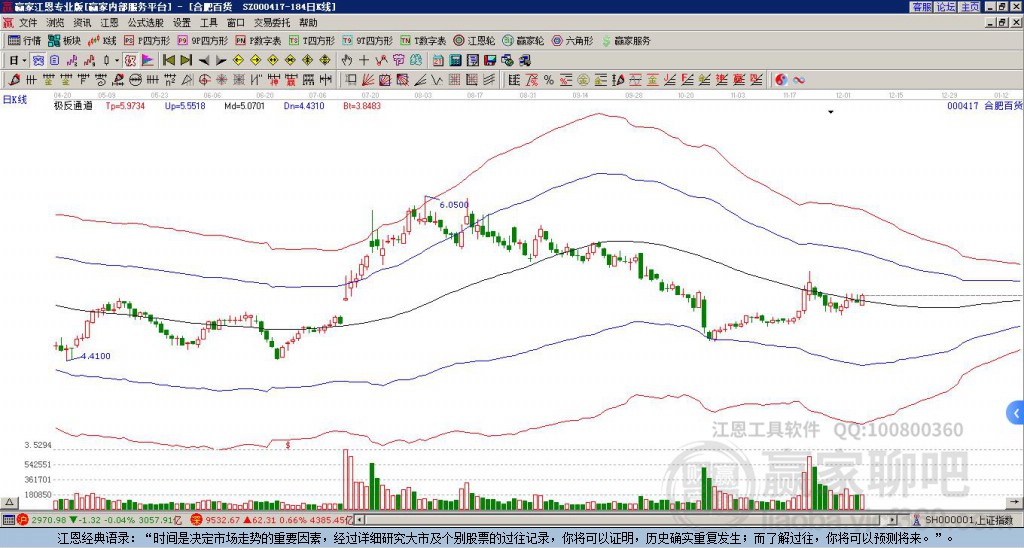Image resolution: width=1024 pixels, height=548 pixels.
Task: Click the infinity symbol icon
Action: [x=799, y=80]
